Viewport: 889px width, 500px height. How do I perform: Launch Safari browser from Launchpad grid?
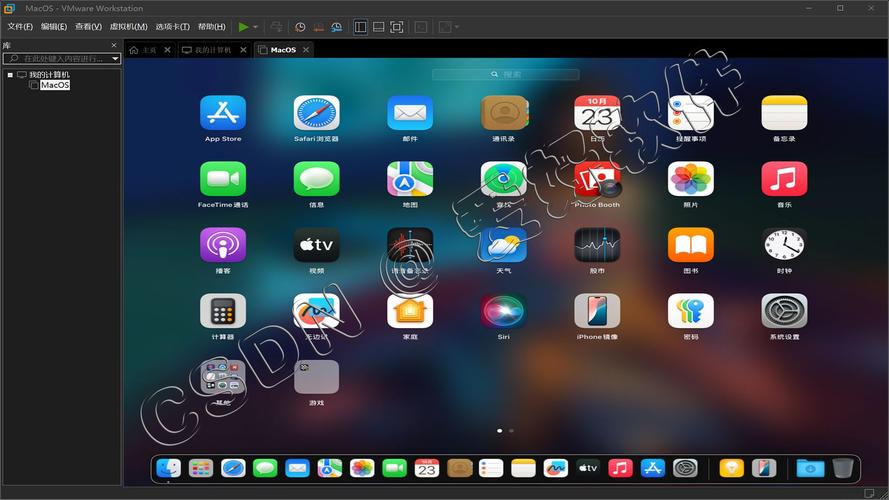316,113
